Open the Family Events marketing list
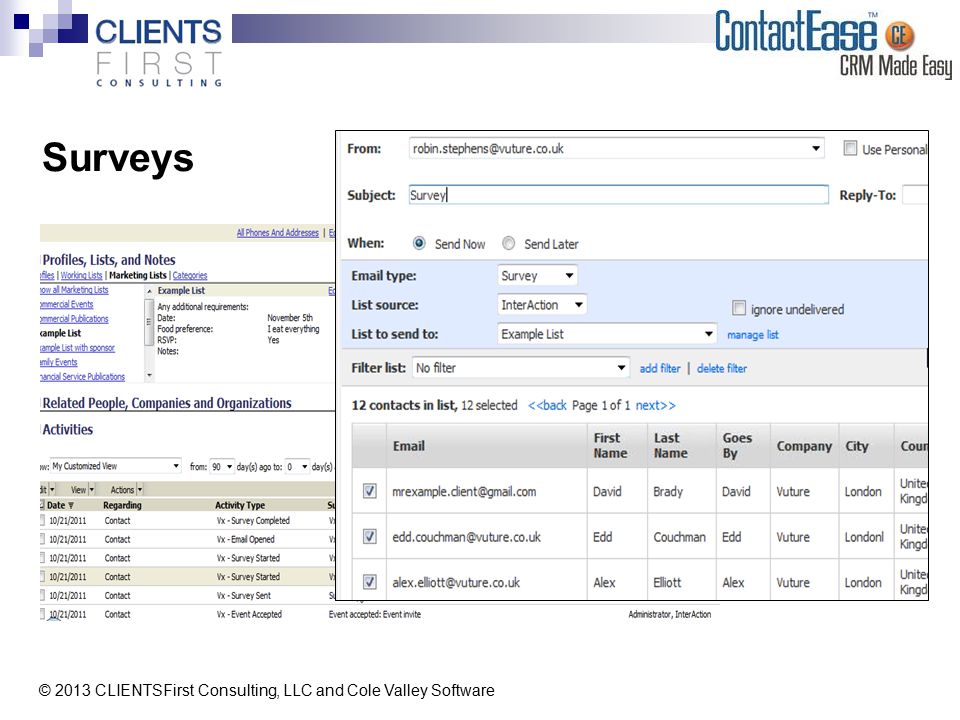This screenshot has height=720, width=960. 59,362
